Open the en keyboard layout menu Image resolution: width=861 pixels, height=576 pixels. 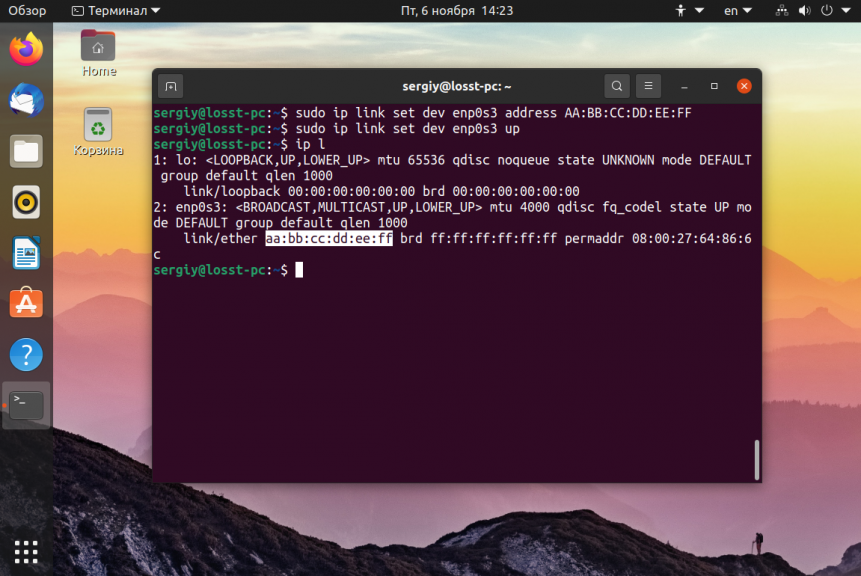click(737, 10)
